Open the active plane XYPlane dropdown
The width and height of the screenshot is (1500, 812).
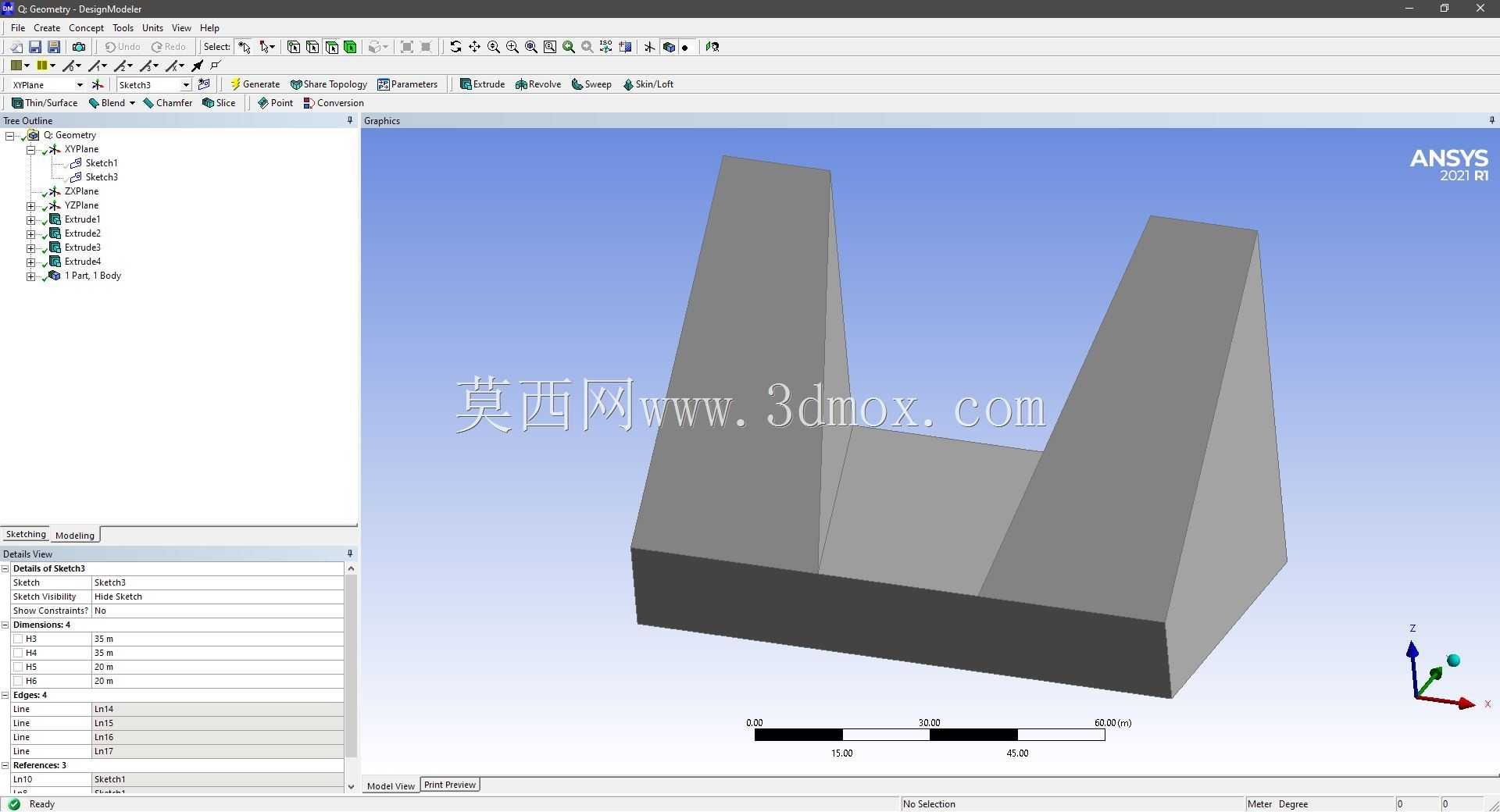tap(79, 84)
